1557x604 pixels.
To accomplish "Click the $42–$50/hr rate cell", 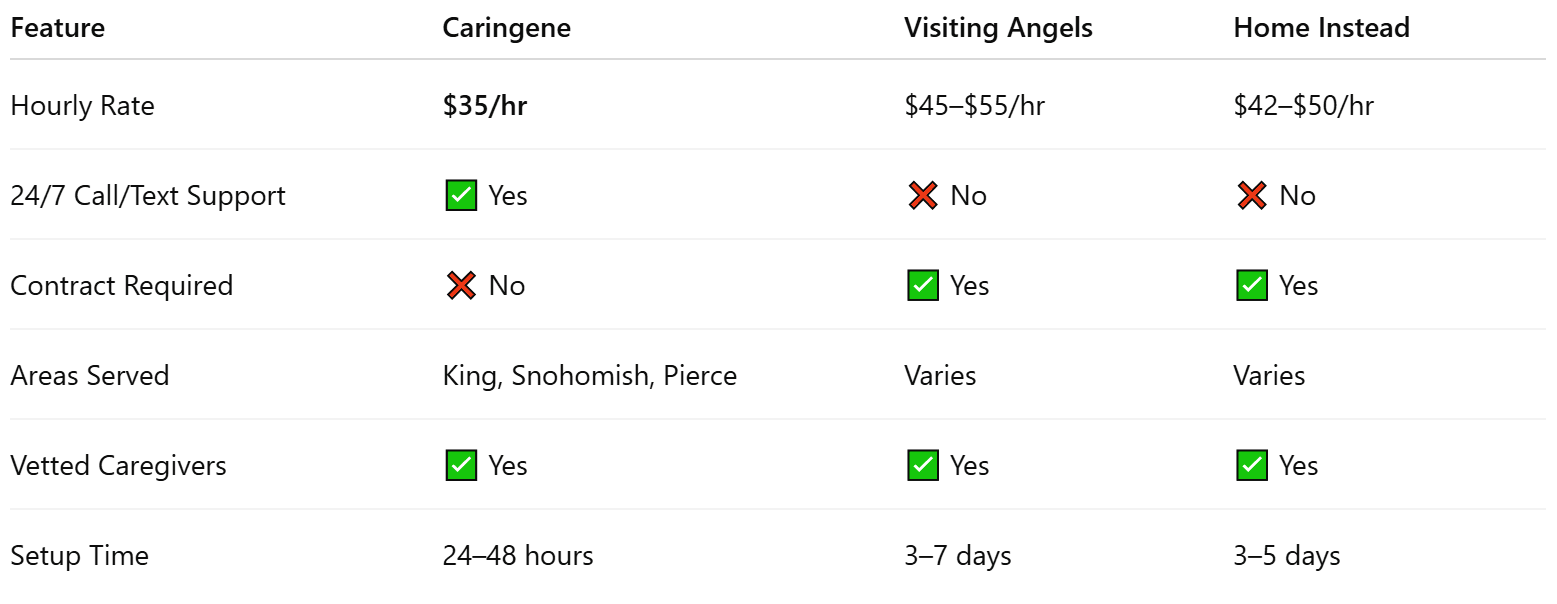I will pyautogui.click(x=1303, y=106).
